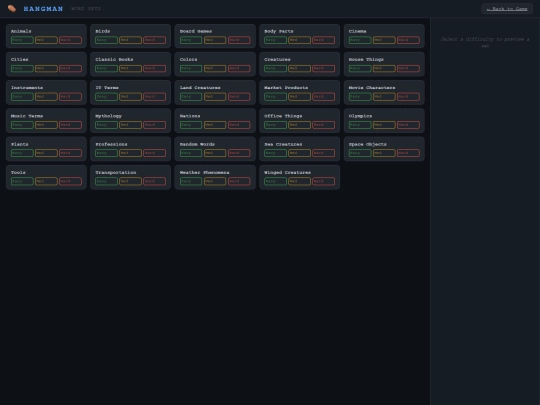540x405 pixels.
Task: Select Easy for House Things
Action: pyautogui.click(x=360, y=68)
